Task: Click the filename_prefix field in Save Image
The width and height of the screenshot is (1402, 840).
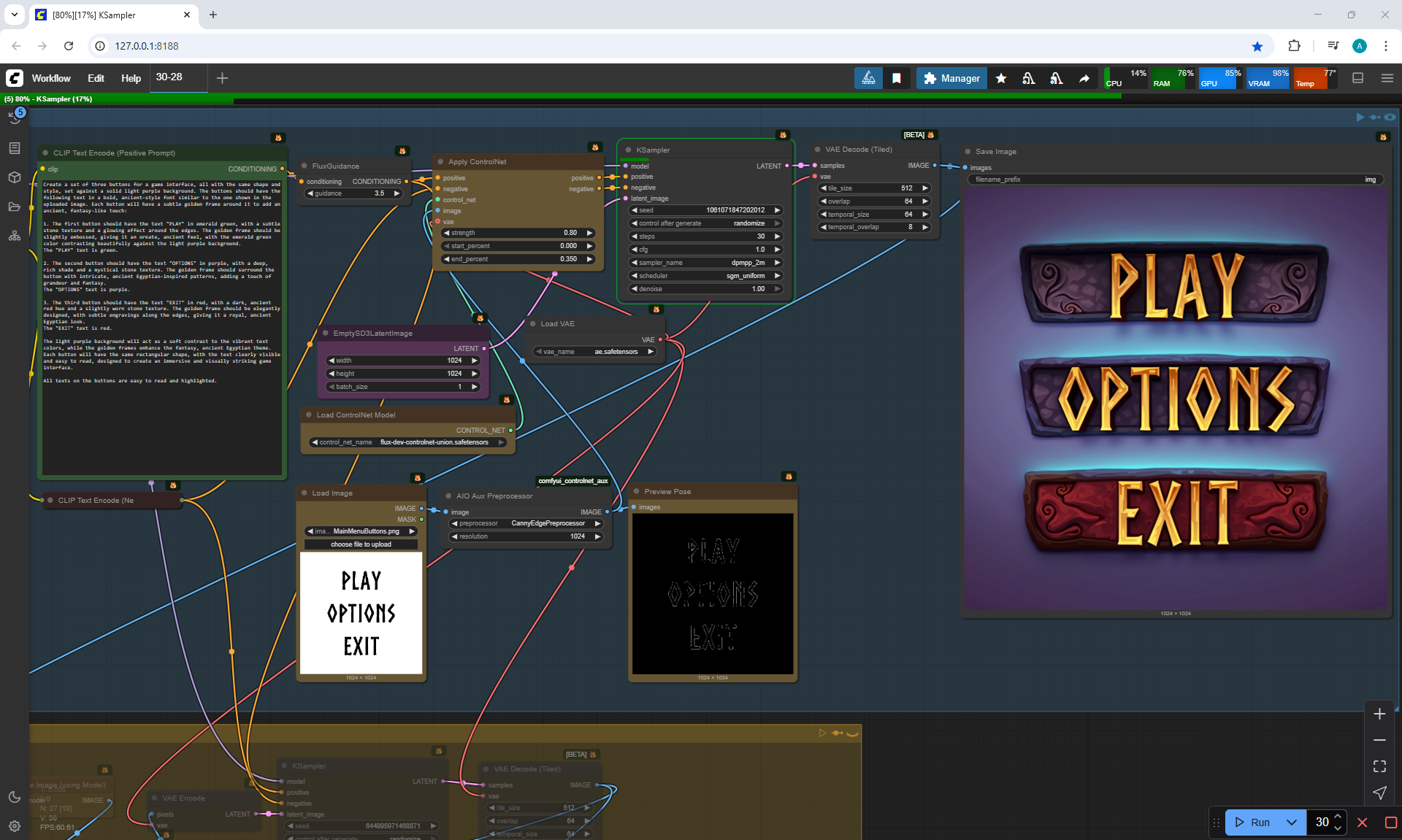Action: click(x=1175, y=180)
